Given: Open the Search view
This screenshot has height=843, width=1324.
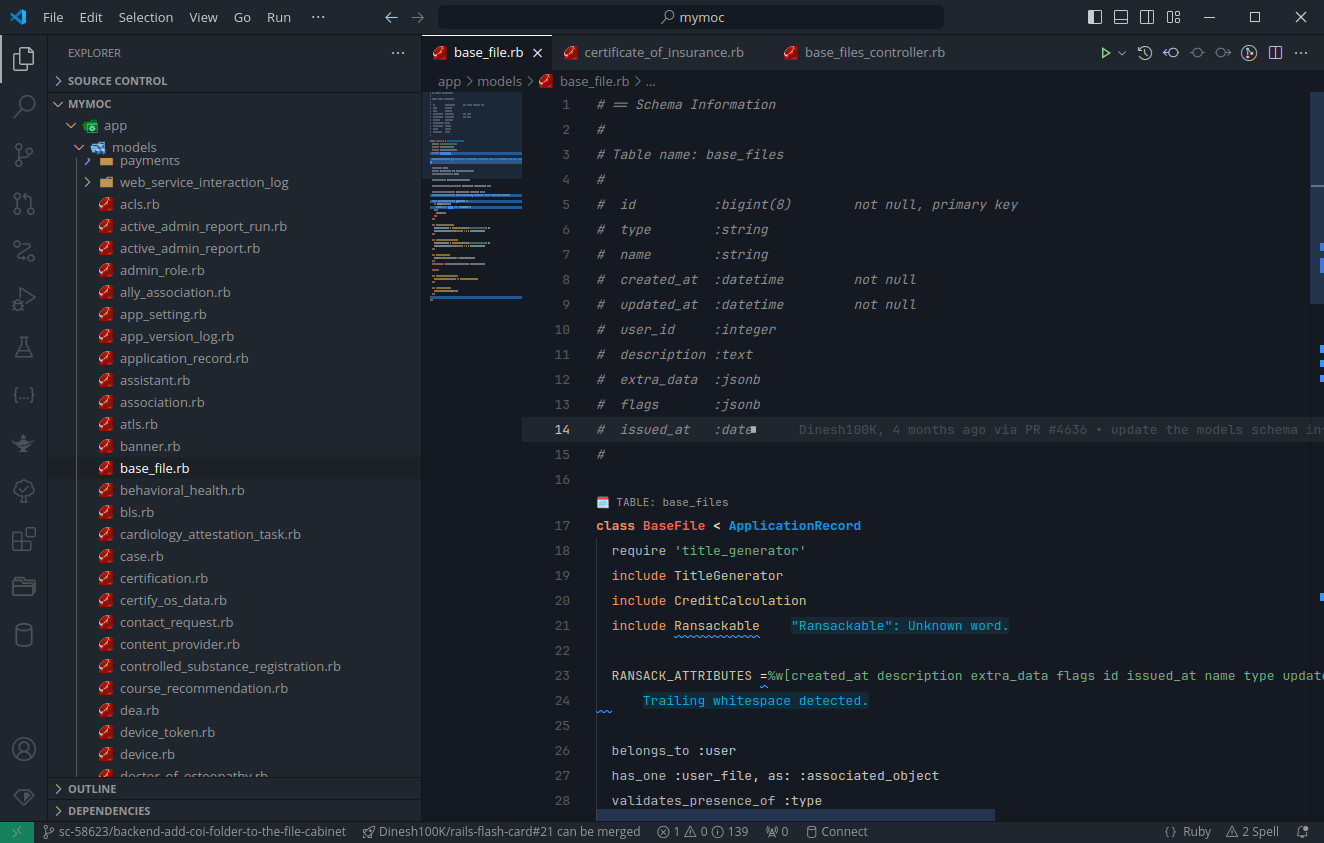Looking at the screenshot, I should click(24, 106).
